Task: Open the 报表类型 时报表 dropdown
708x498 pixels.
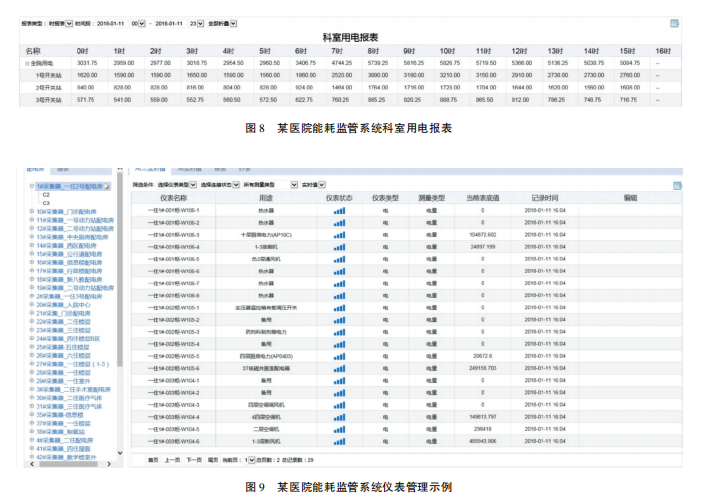Action: 69,21
